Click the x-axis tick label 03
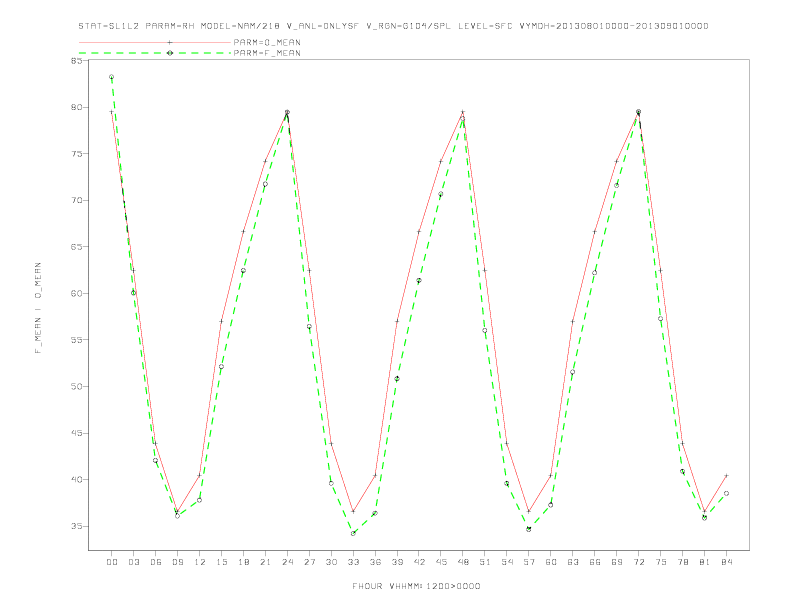Image resolution: width=792 pixels, height=612 pixels. (x=133, y=562)
